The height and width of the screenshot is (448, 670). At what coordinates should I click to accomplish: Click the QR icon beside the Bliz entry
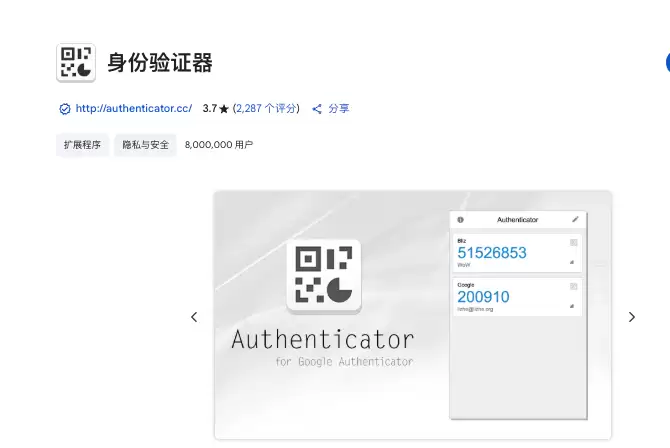click(573, 243)
